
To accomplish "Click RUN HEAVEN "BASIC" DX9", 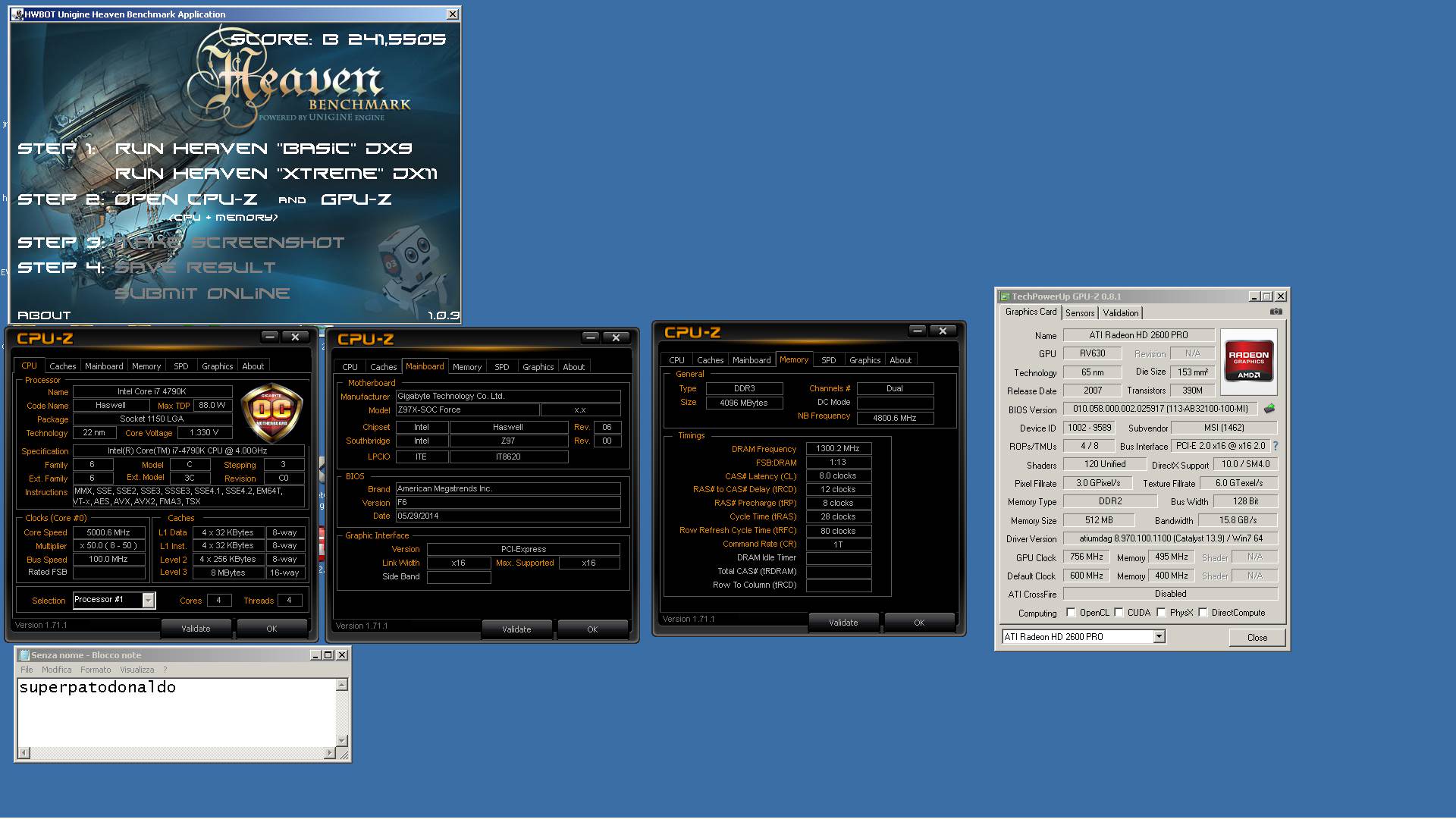I will [264, 149].
